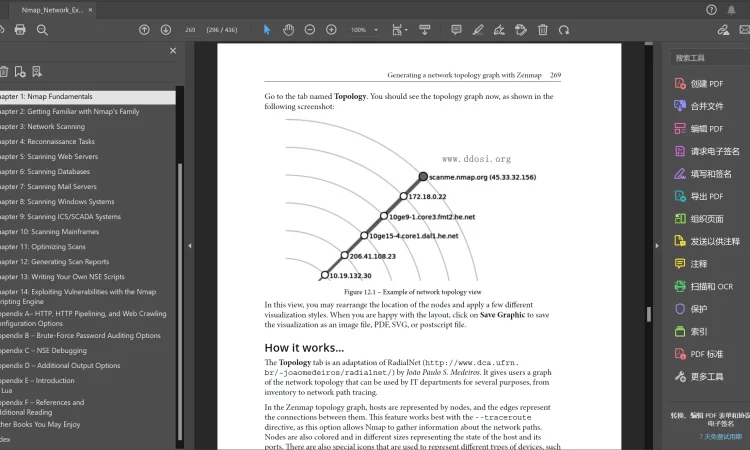
Task: Close the Nmap_Network_Ex document tab
Action: [x=90, y=10]
